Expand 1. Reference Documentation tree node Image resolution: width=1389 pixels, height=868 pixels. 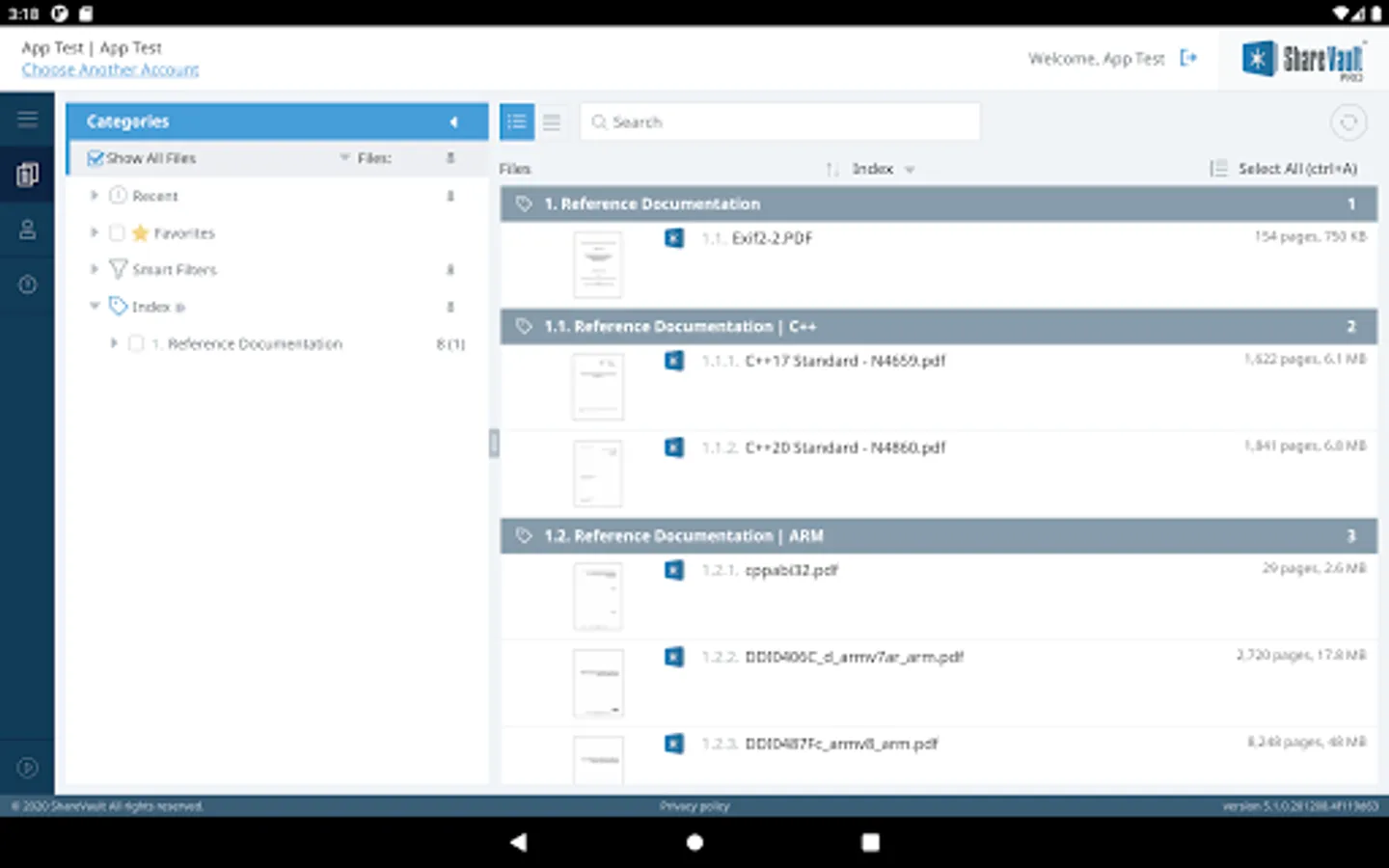(114, 343)
